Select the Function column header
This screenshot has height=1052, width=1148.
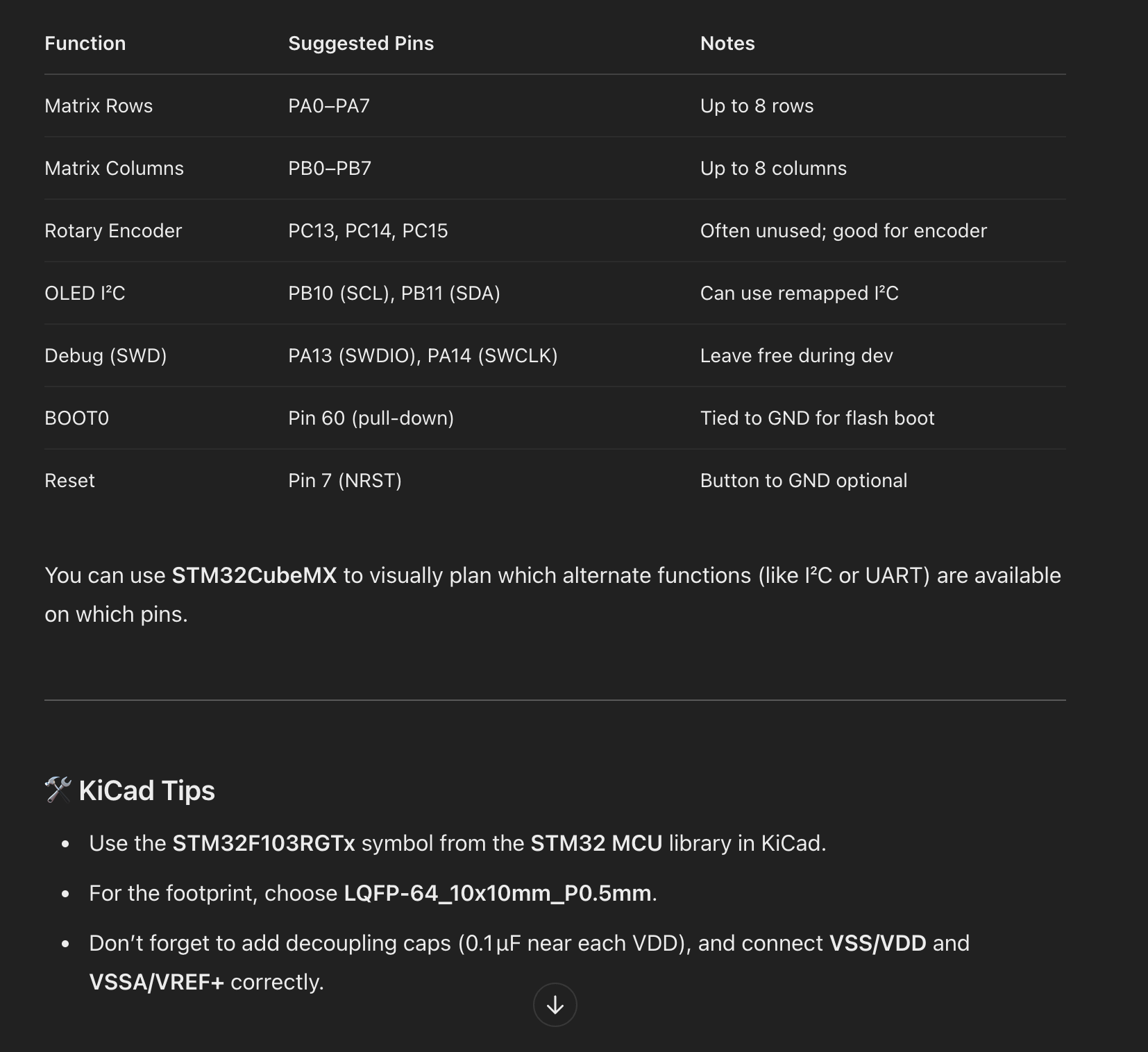coord(85,43)
